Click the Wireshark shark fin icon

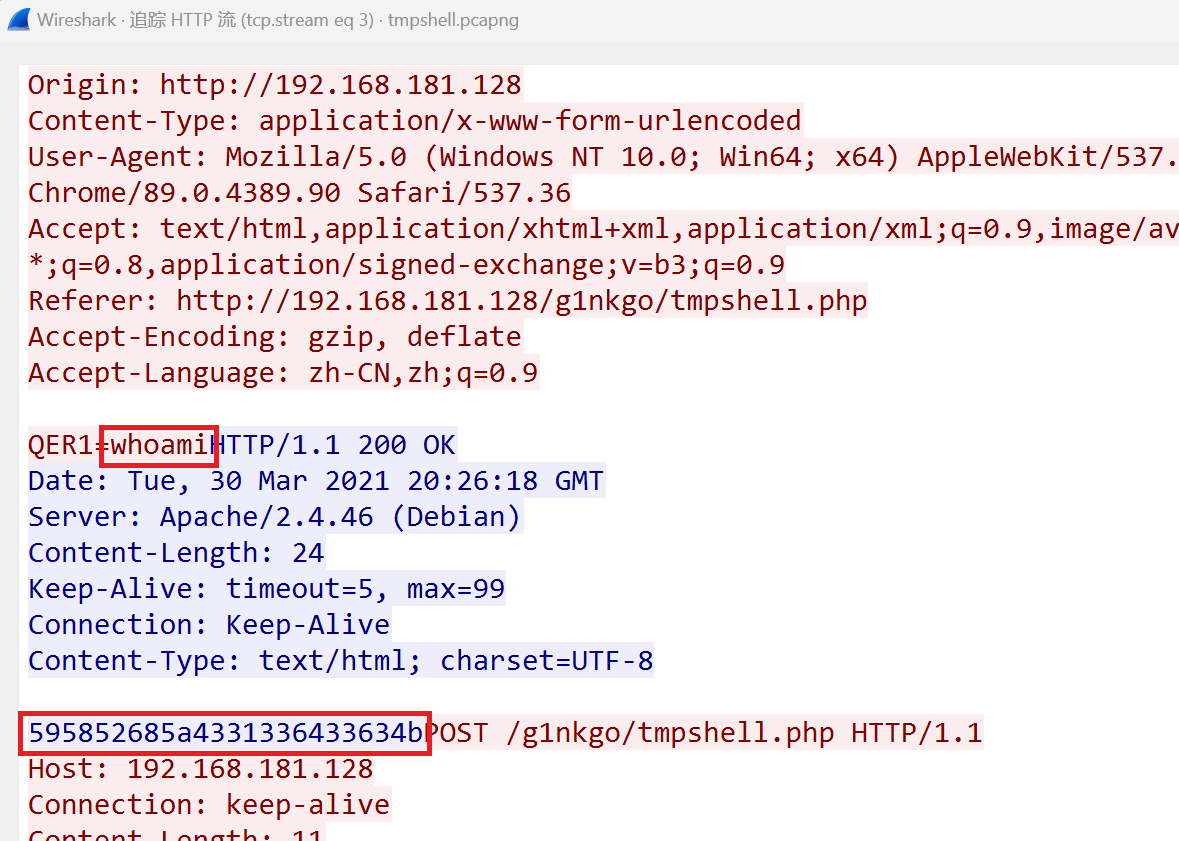pos(19,20)
